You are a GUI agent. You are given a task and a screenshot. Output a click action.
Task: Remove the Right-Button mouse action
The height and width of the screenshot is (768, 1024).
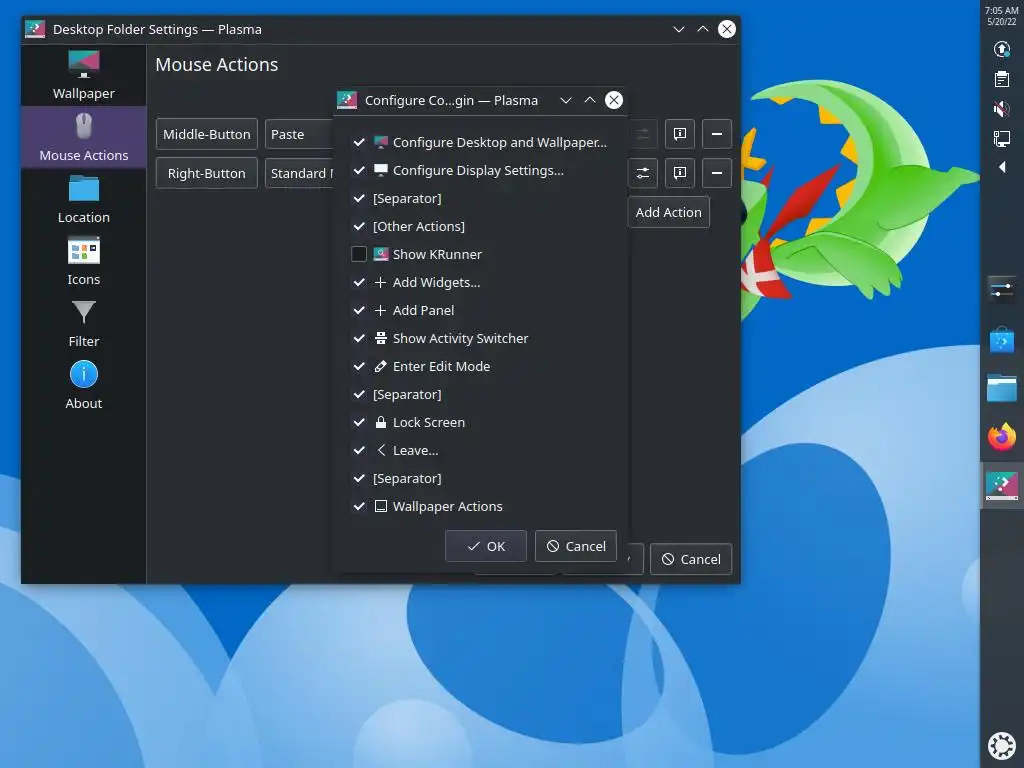(x=716, y=173)
